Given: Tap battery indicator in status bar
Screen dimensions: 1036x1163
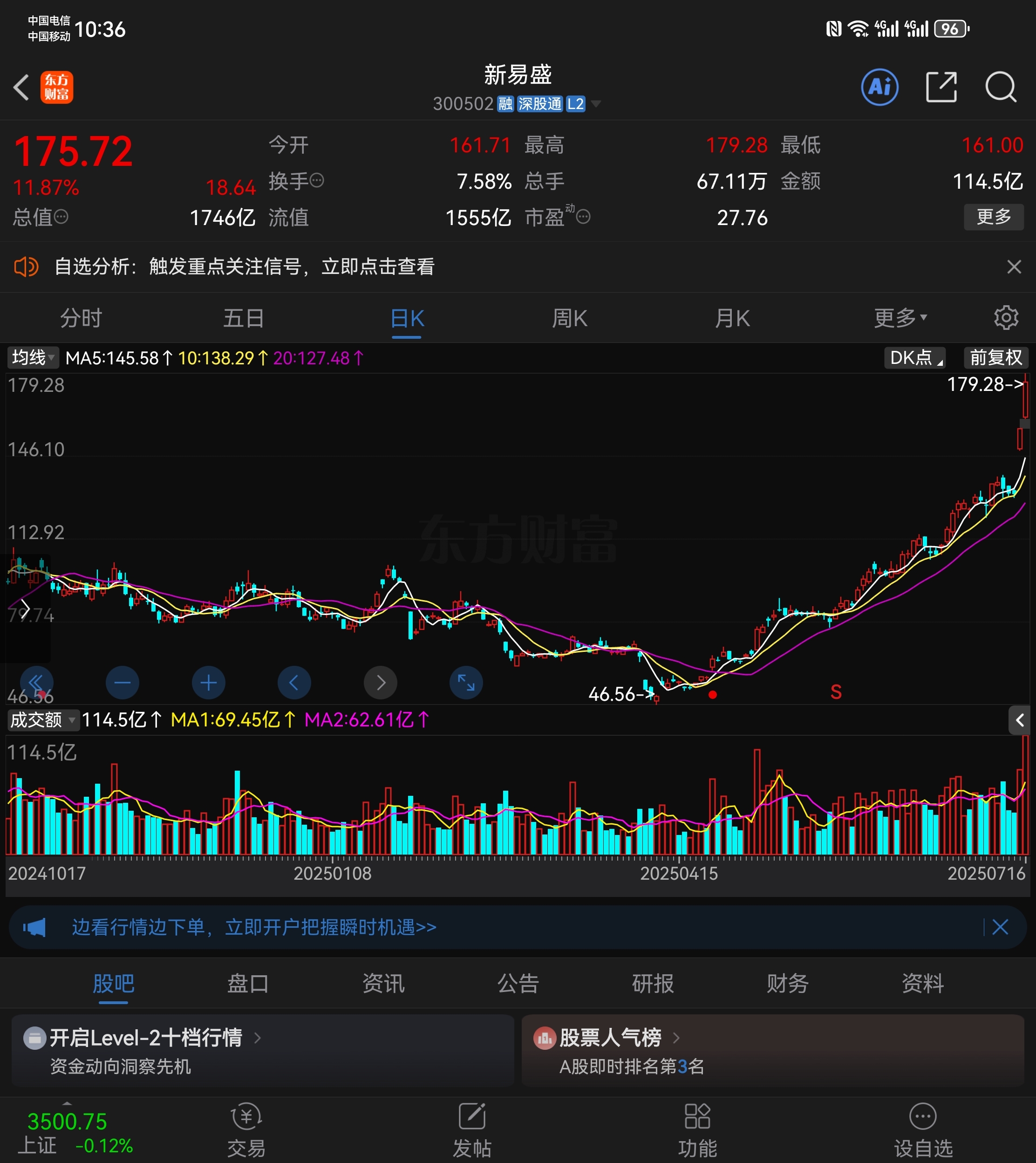Looking at the screenshot, I should [952, 28].
